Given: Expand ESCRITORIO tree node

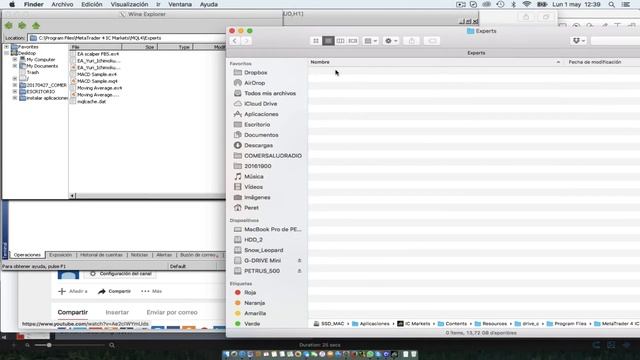Looking at the screenshot, I should pyautogui.click(x=15, y=91).
